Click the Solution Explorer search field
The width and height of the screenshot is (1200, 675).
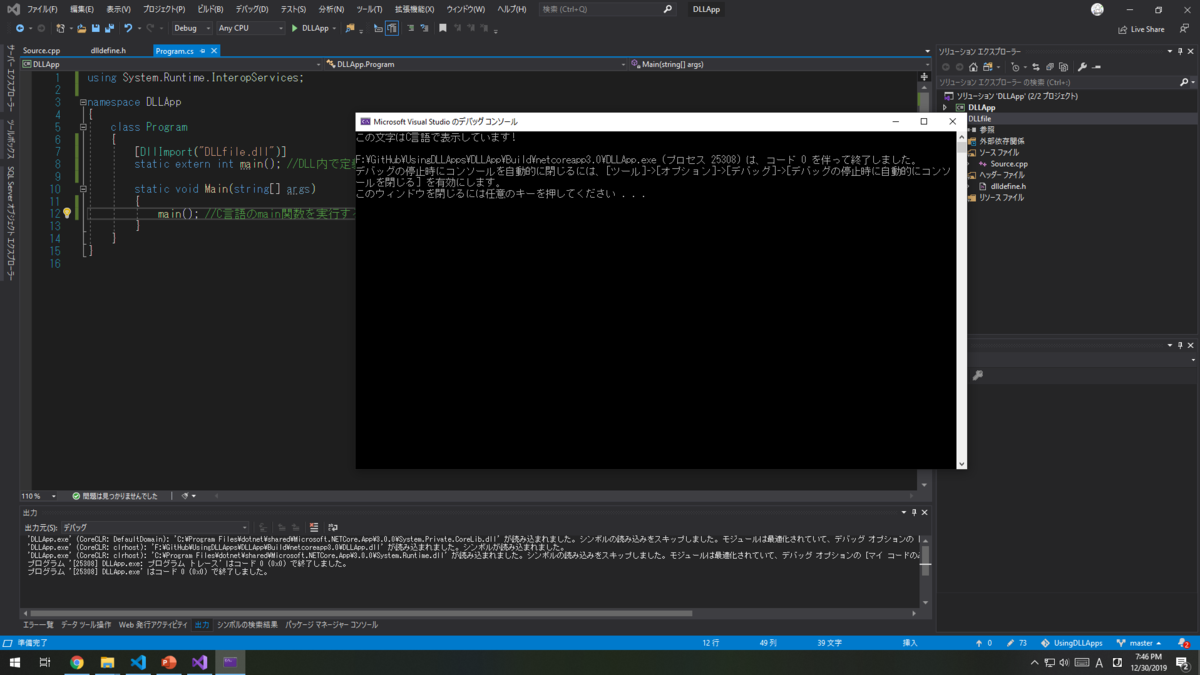(1058, 82)
